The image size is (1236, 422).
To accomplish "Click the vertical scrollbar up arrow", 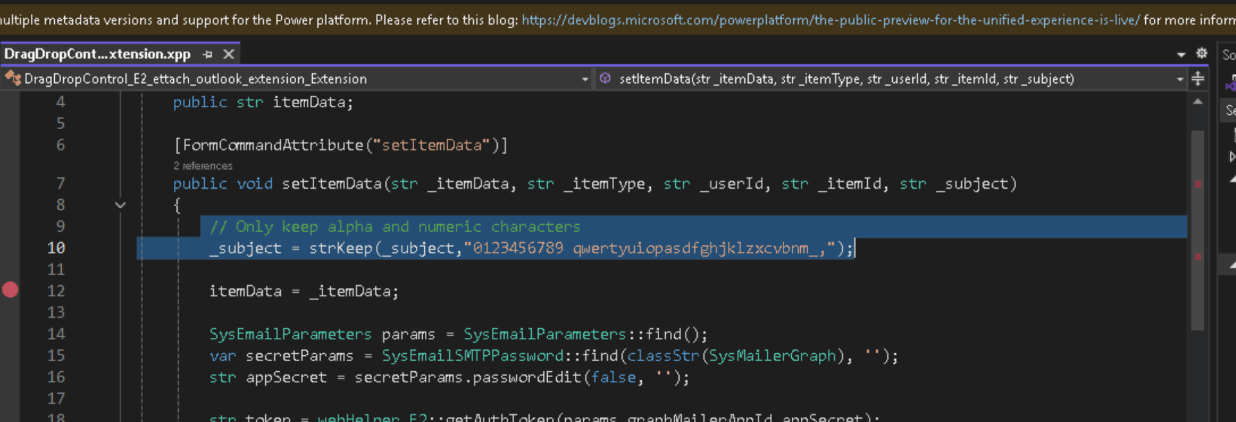I will [x=1198, y=100].
